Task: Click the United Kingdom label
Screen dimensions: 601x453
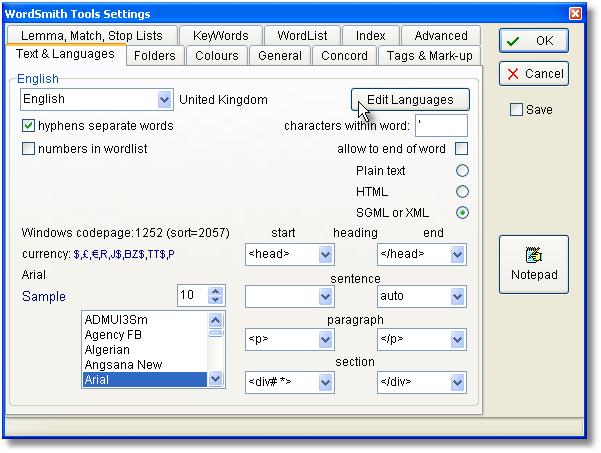Action: [223, 100]
